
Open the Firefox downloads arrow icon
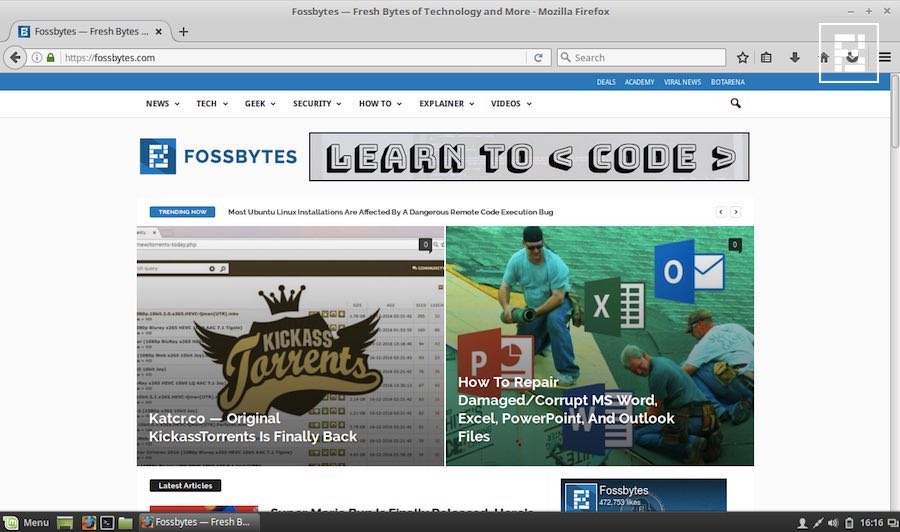coord(795,58)
